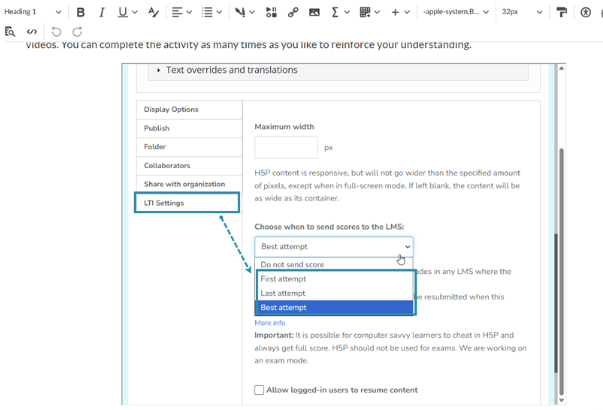Redo the last edit

77,32
